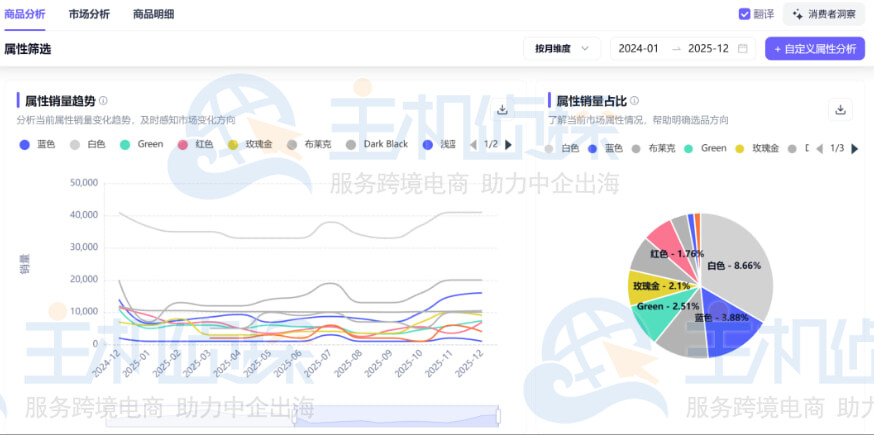Toggle the 翻译 checkbox

pos(744,14)
